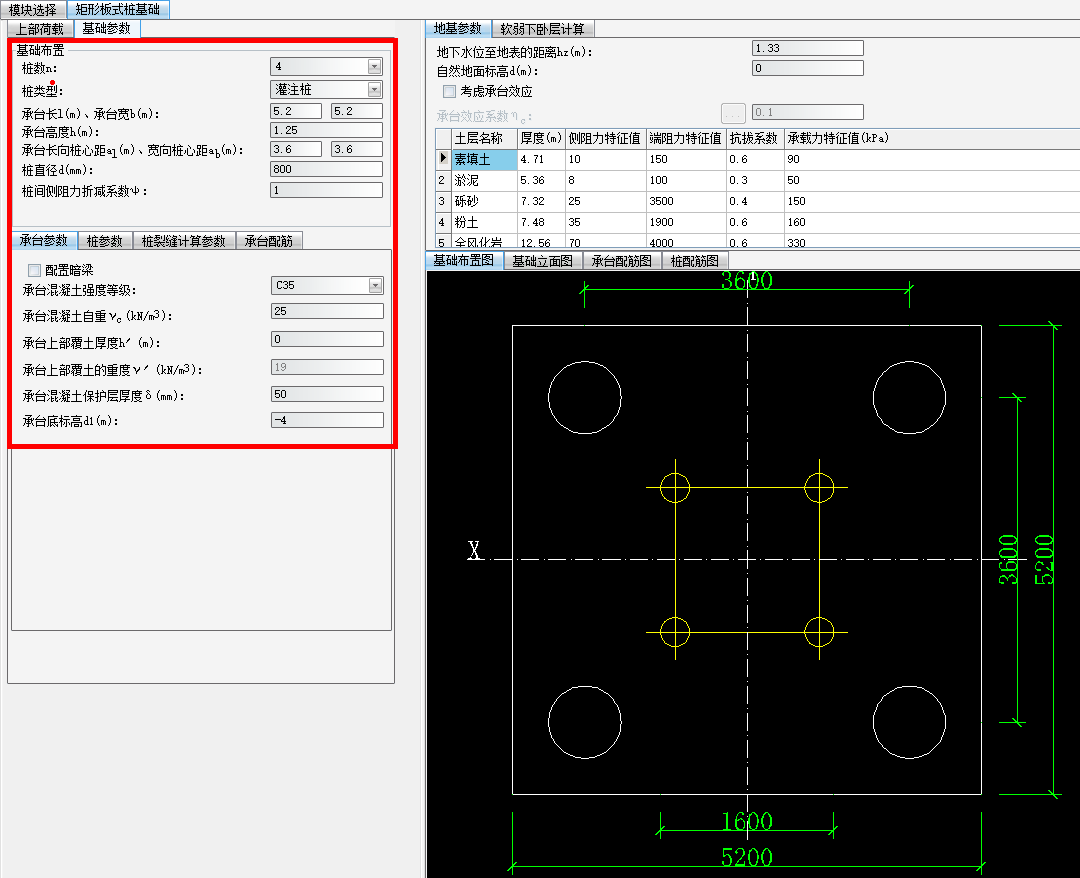The height and width of the screenshot is (878, 1080).
Task: Click the 侧阻力特征值 column header
Action: 605,138
